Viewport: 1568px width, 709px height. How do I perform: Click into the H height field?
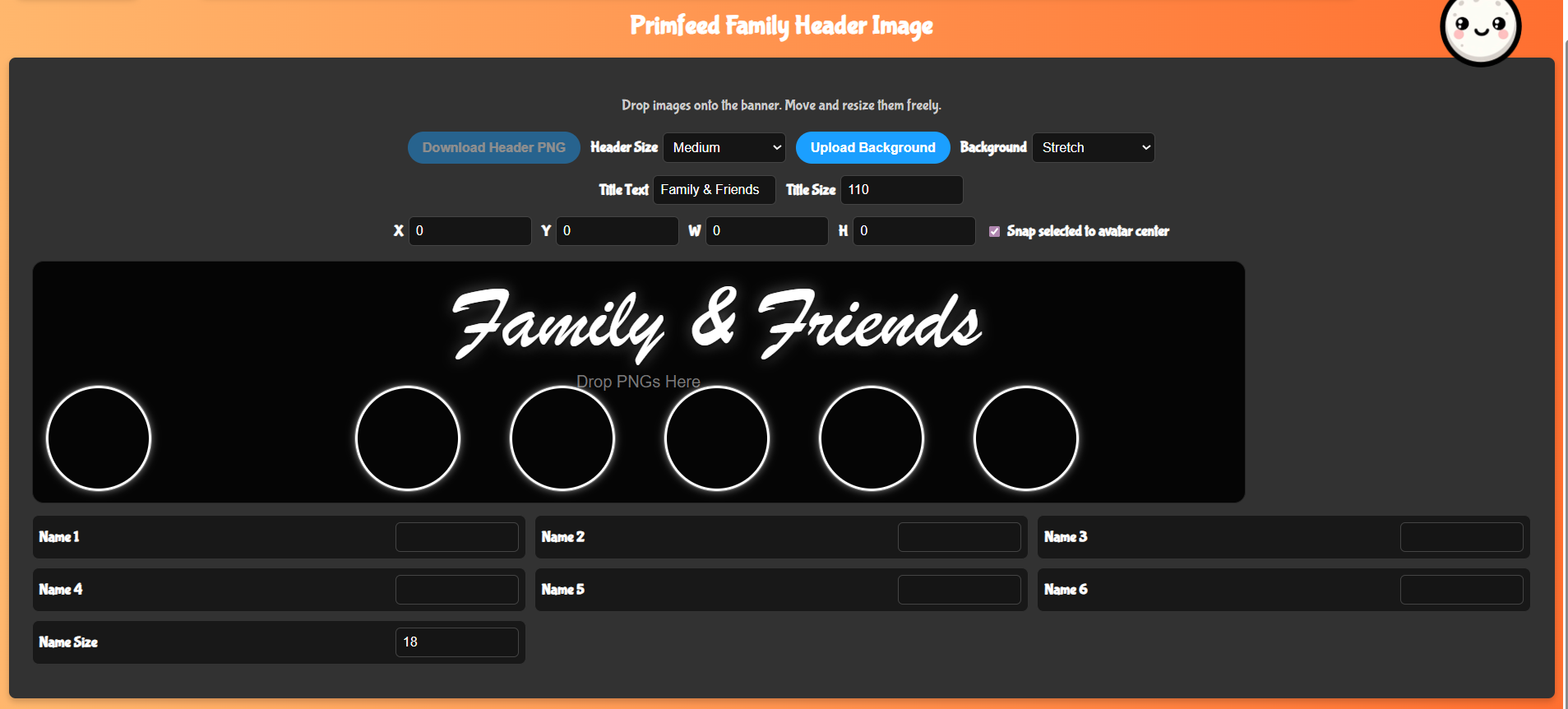click(914, 231)
